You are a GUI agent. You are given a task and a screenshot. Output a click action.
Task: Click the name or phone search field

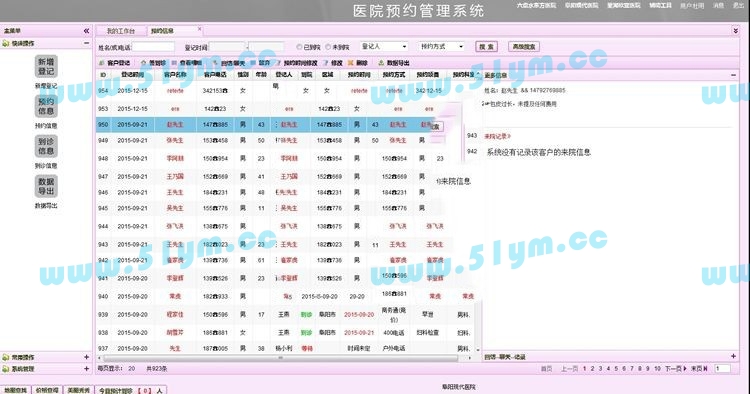(x=154, y=47)
